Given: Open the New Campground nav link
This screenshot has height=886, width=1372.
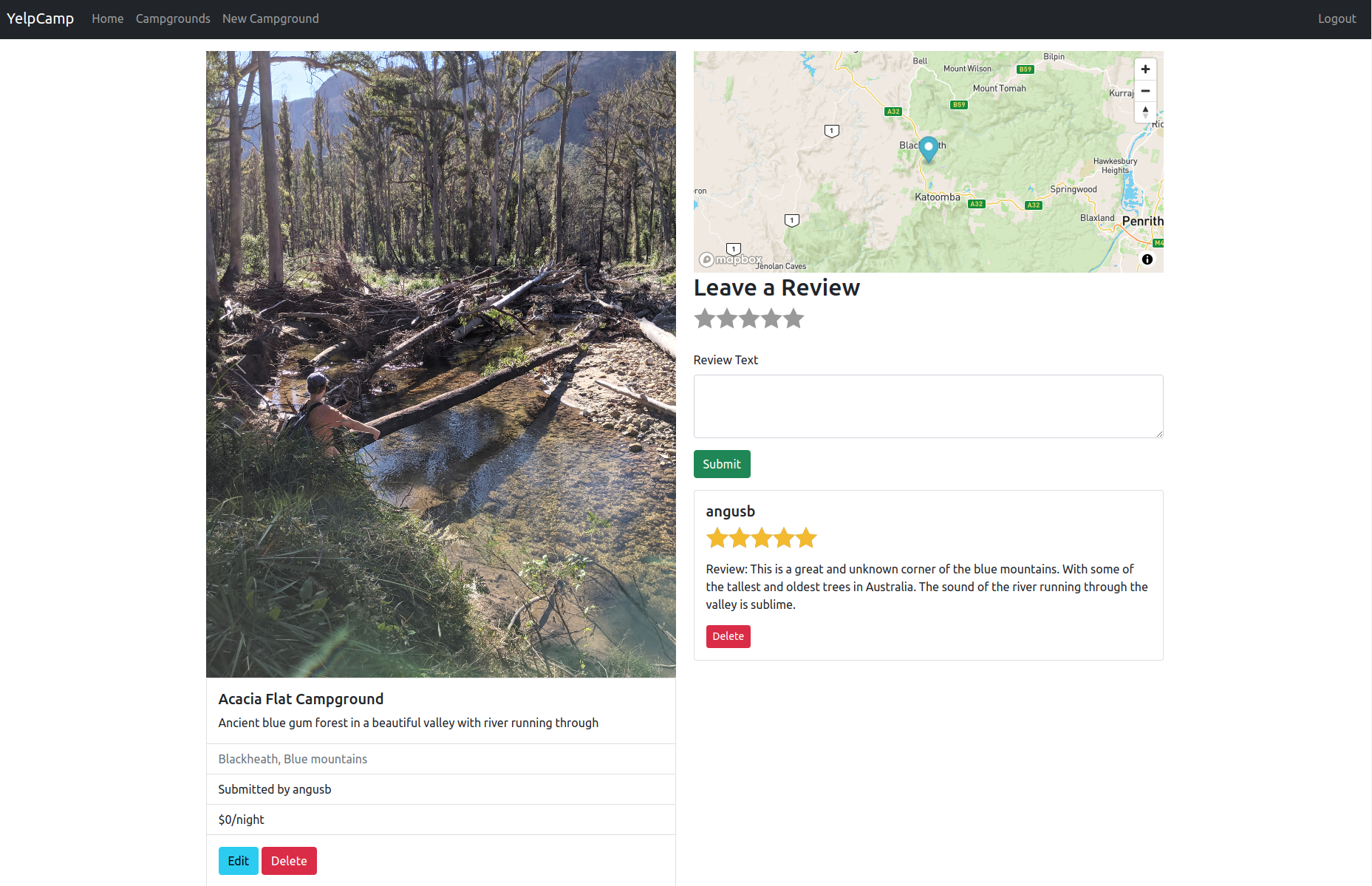Looking at the screenshot, I should 270,18.
